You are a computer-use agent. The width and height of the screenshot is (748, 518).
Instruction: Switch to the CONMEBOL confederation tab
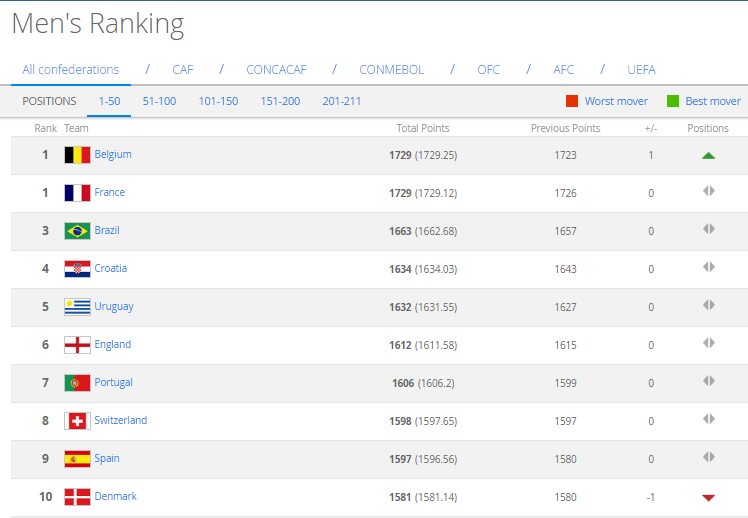tap(392, 70)
